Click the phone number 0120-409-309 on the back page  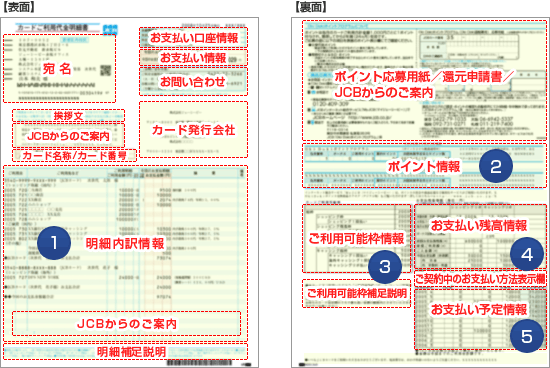[x=330, y=104]
